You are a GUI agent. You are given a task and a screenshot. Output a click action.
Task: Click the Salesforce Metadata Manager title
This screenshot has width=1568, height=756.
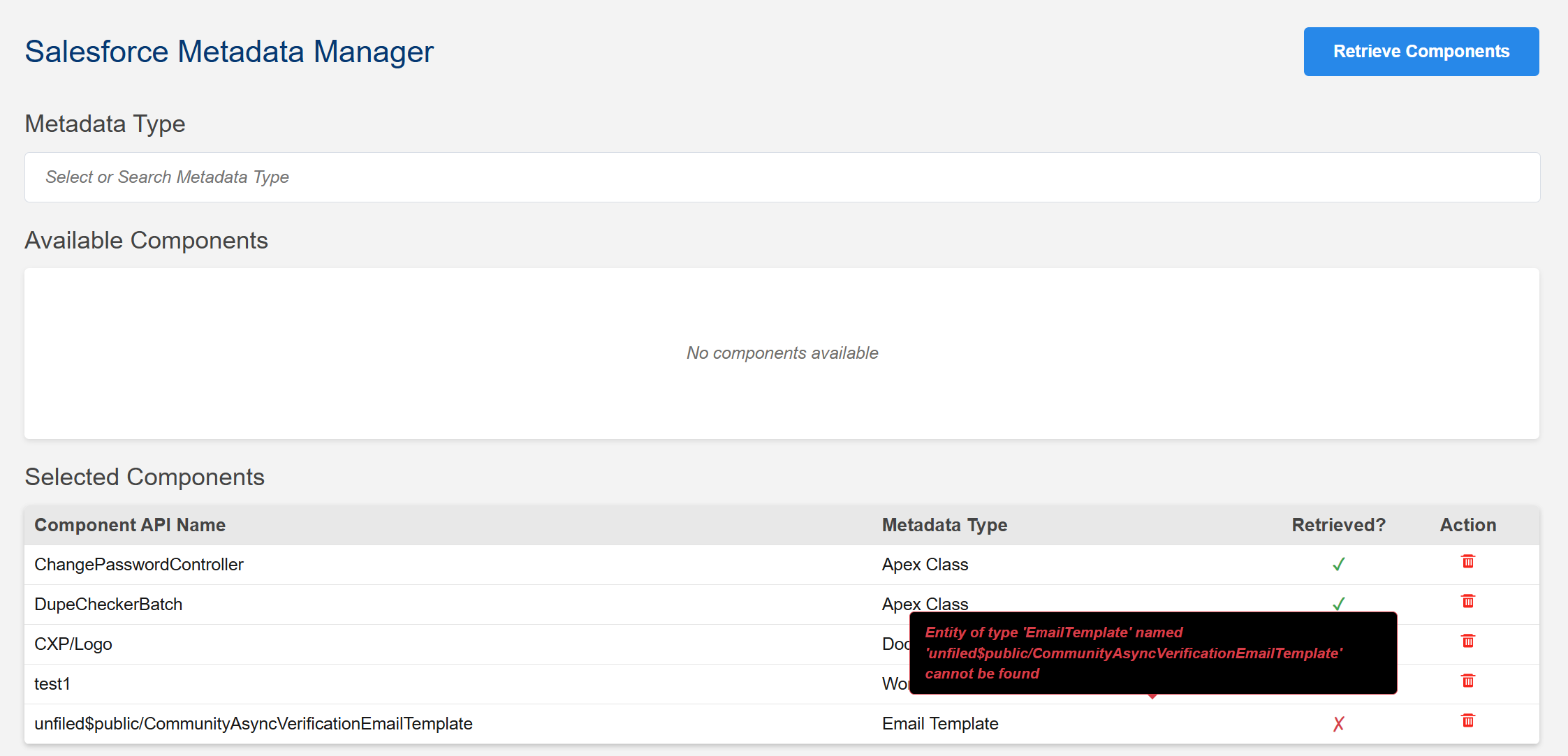click(229, 52)
